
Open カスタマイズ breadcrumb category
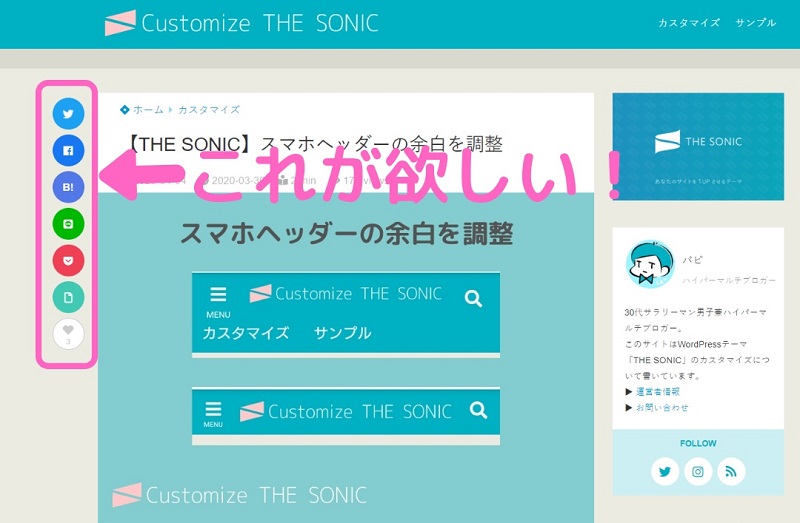pyautogui.click(x=209, y=110)
